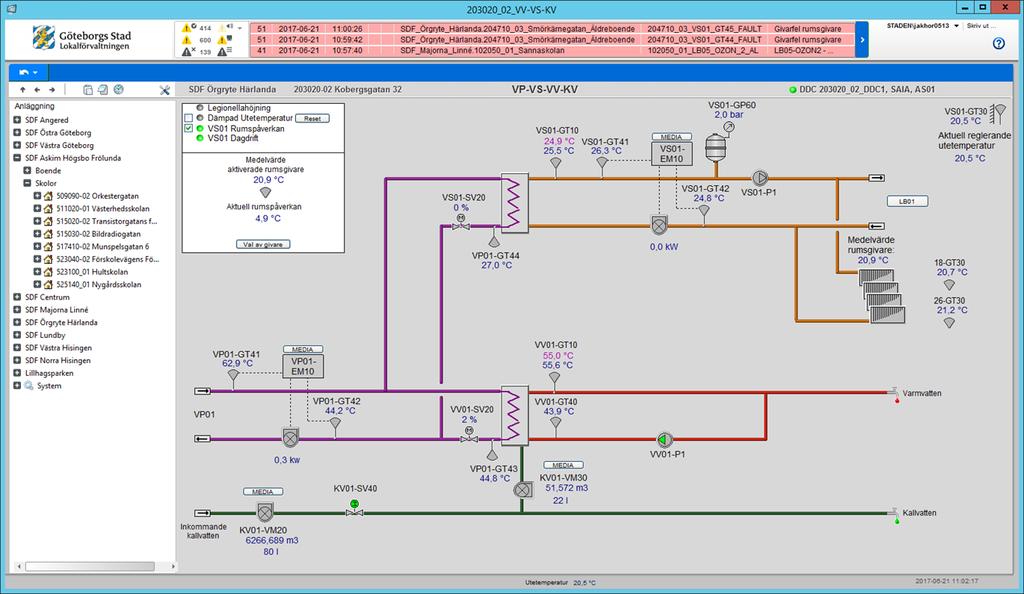The height and width of the screenshot is (594, 1024).
Task: Click the VS01-EM10 energy meter box
Action: [671, 153]
